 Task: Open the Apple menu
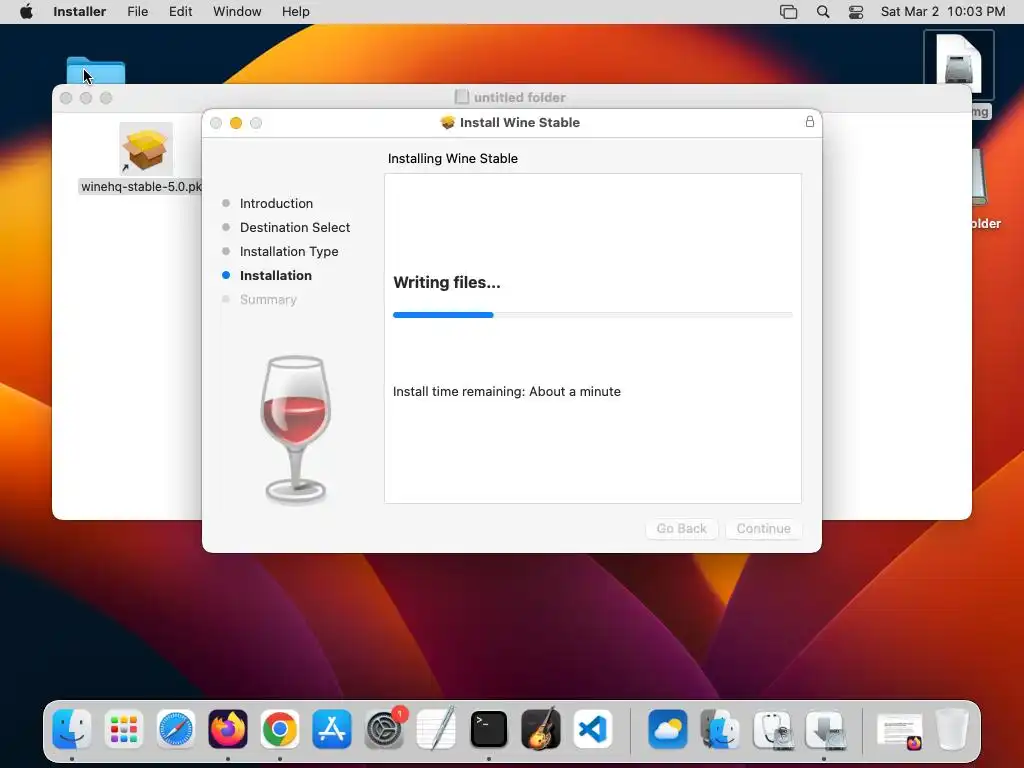point(26,12)
